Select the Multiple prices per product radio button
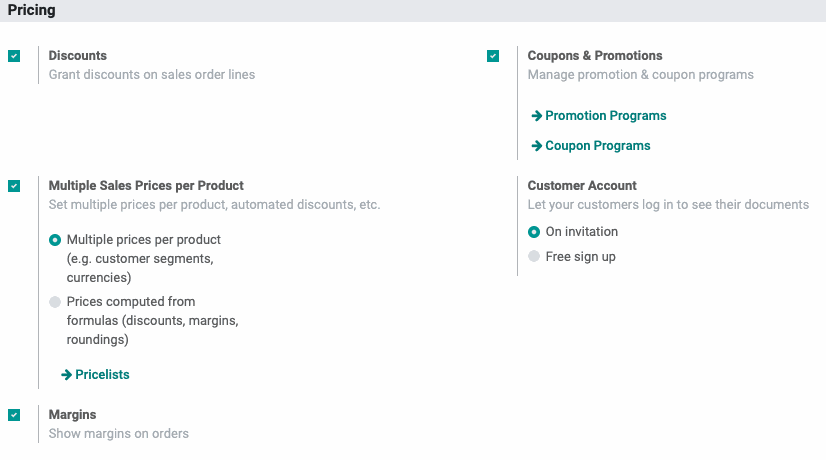The height and width of the screenshot is (460, 826). (x=55, y=240)
